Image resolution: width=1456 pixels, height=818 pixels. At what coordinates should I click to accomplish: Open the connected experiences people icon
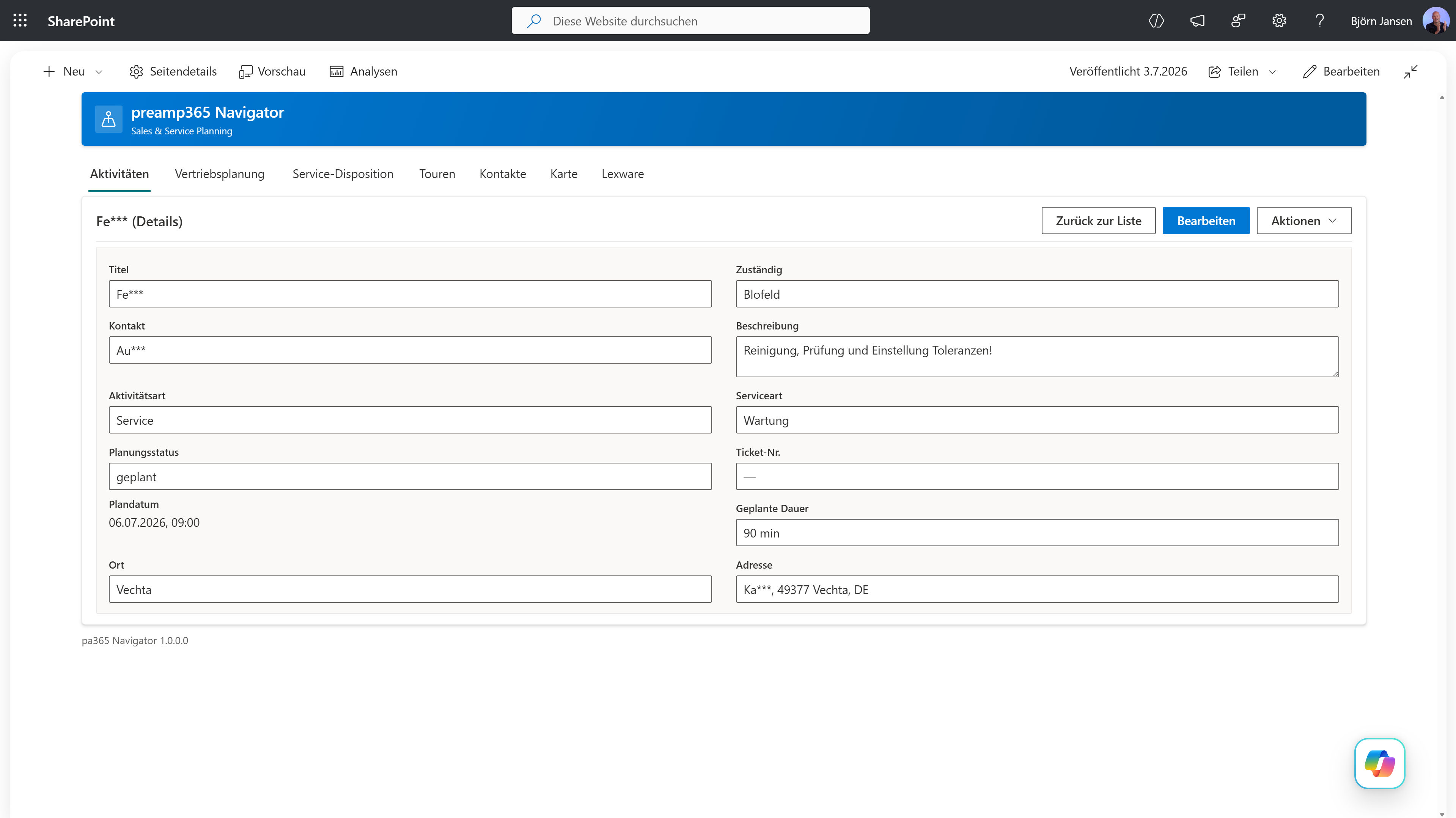click(x=1238, y=21)
